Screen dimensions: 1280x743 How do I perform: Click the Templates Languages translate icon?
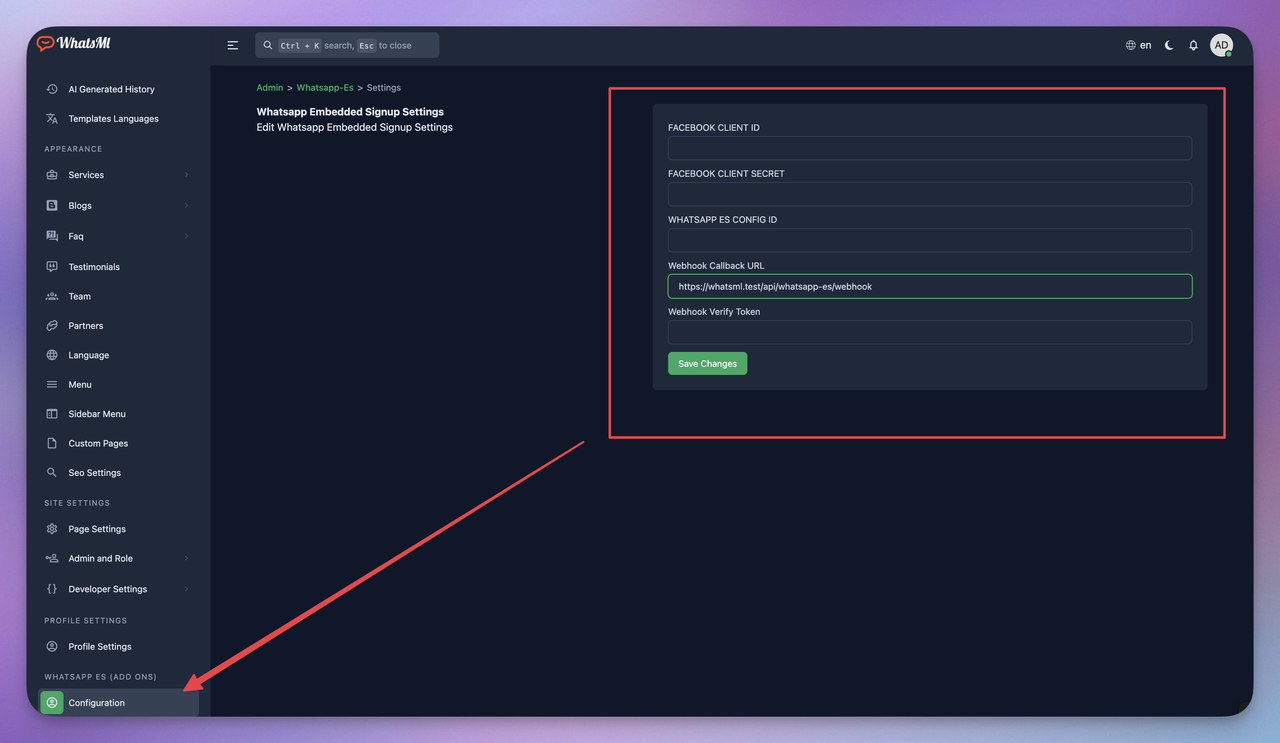[x=52, y=118]
